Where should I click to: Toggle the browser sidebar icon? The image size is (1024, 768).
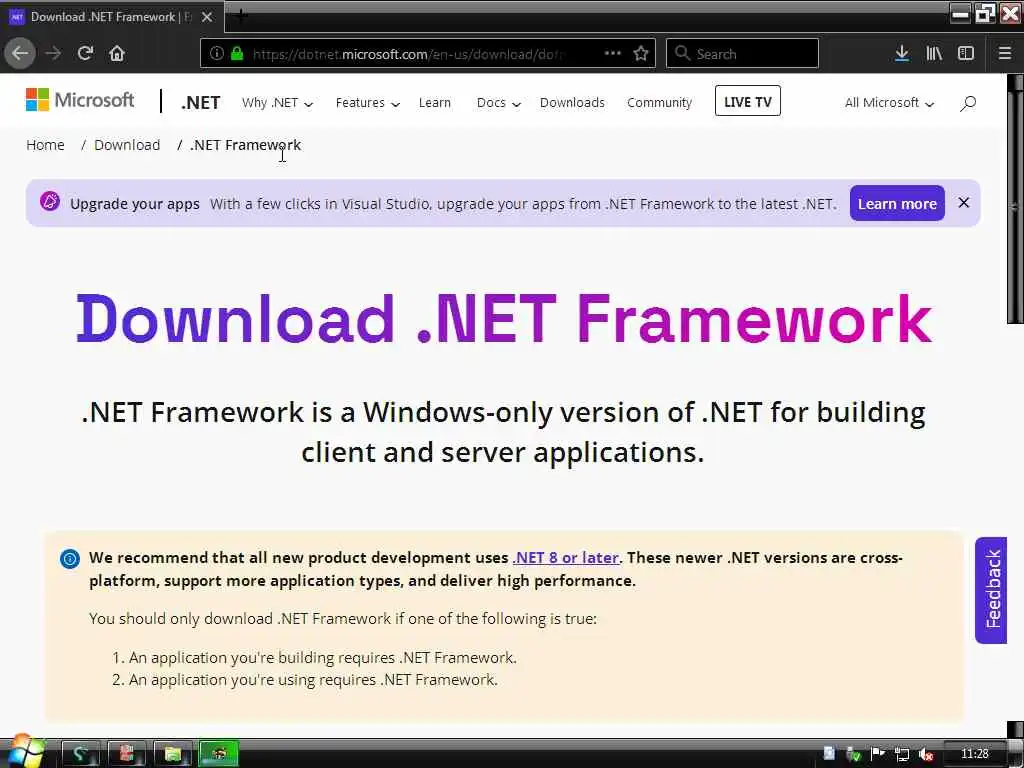(966, 54)
